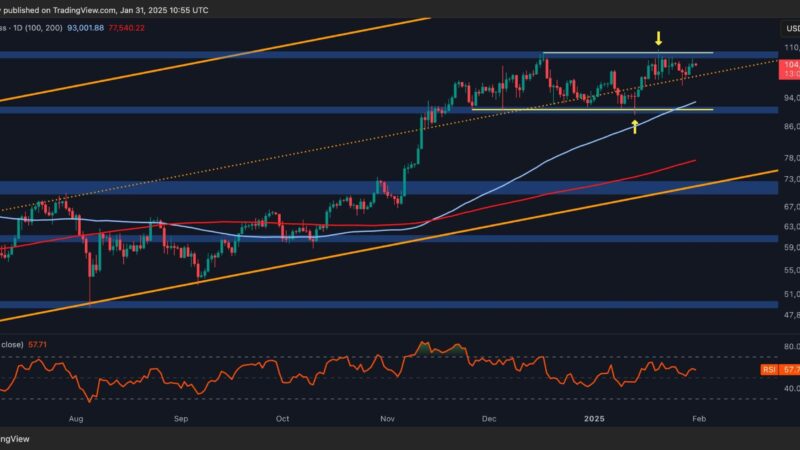Open the USD currency selector
Image resolution: width=800 pixels, height=450 pixels.
coord(791,29)
